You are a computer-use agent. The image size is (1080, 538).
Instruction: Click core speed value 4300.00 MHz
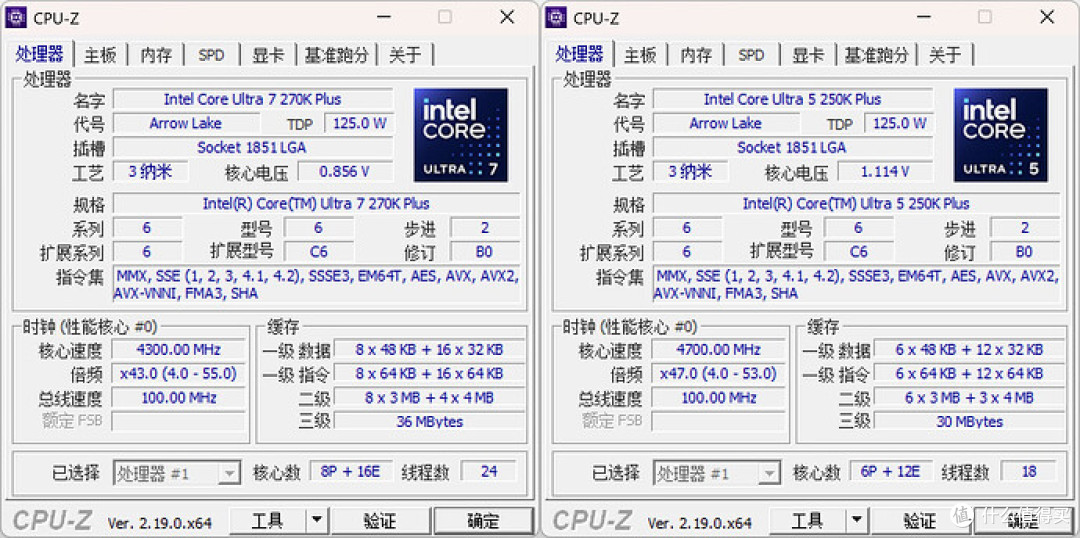(178, 349)
